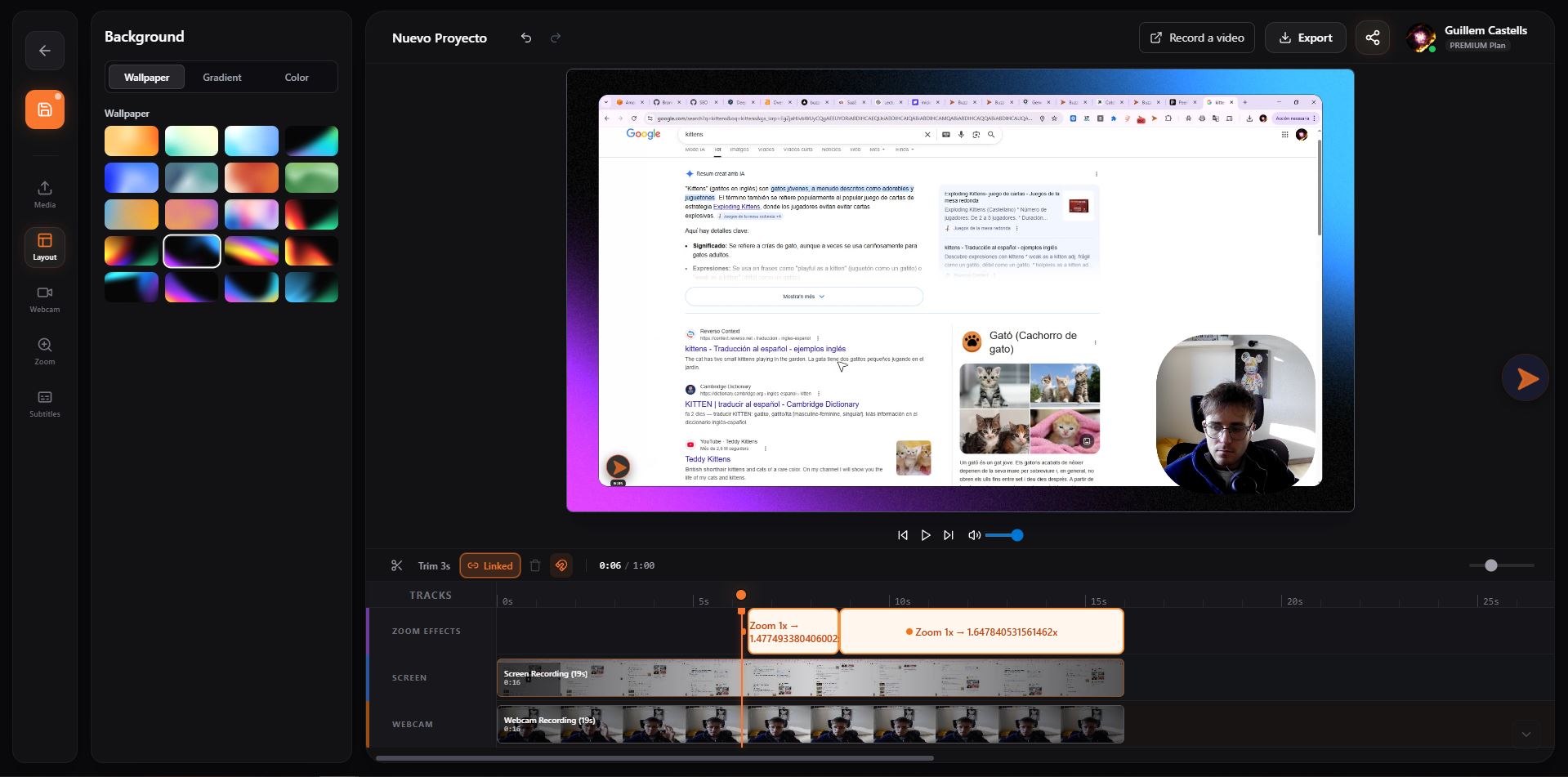Open sharing options via the share icon
Viewport: 1568px width, 777px height.
tap(1373, 37)
